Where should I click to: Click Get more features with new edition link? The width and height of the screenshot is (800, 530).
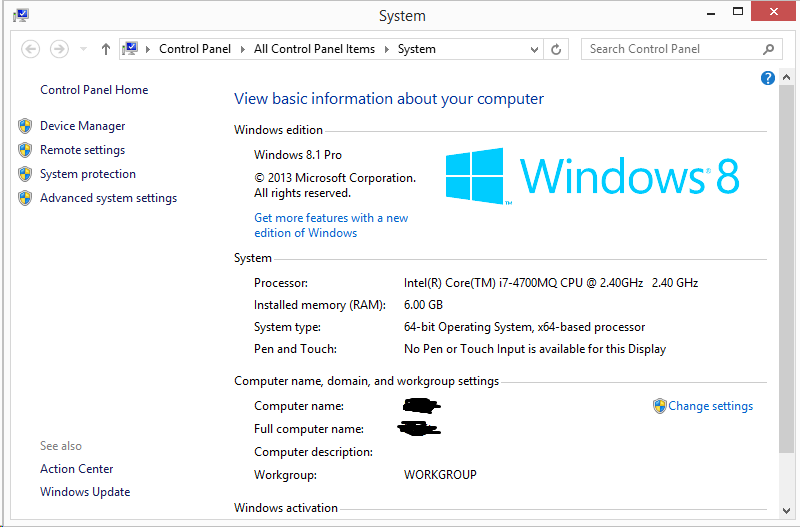point(331,225)
